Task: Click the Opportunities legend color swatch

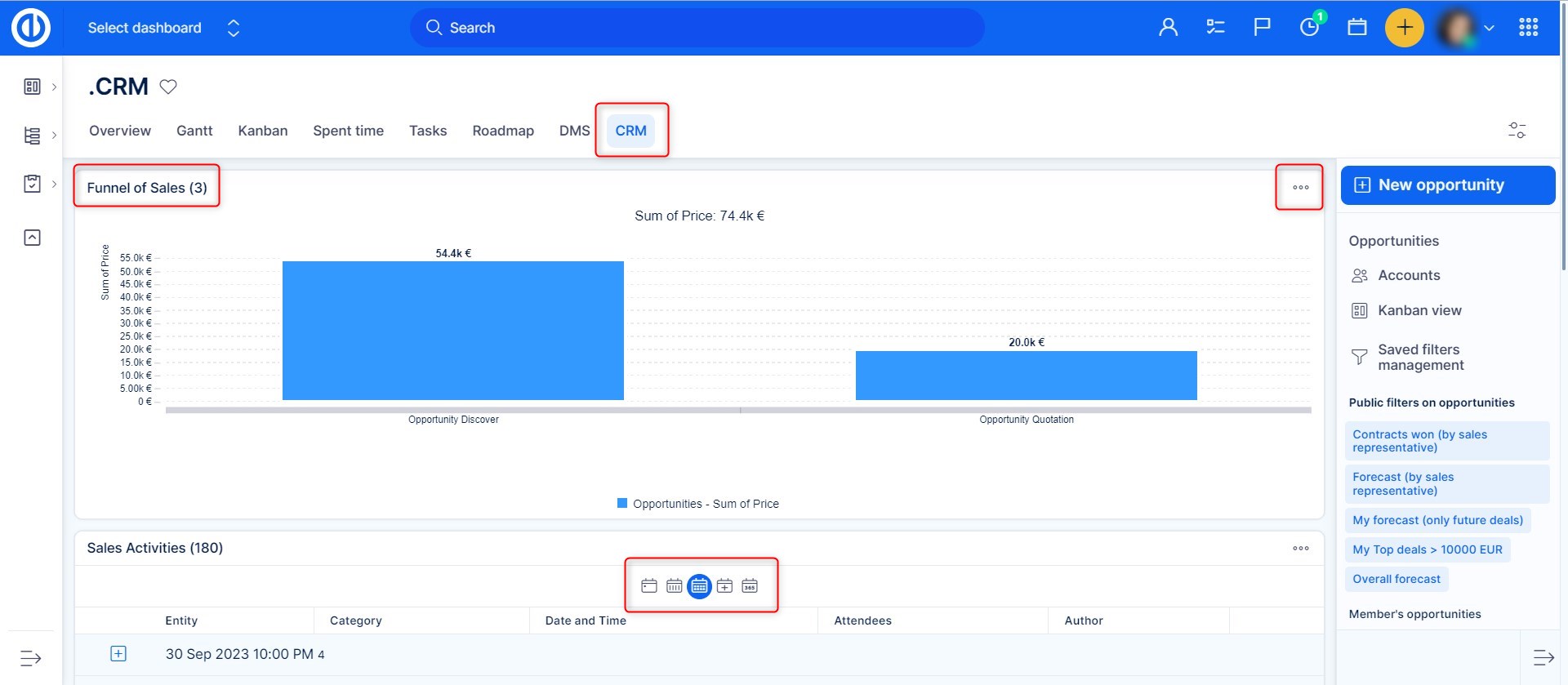Action: [x=622, y=504]
